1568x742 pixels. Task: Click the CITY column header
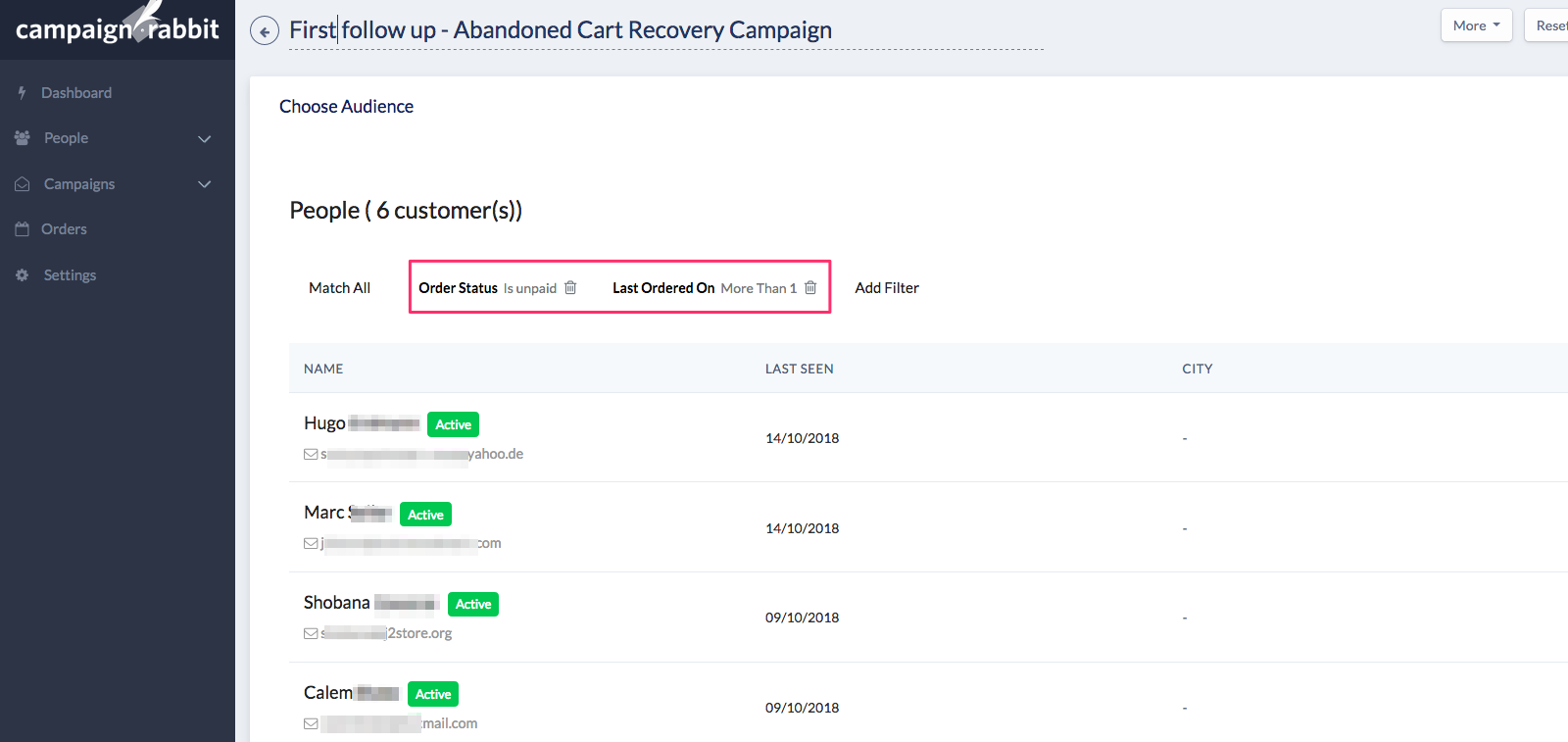1198,369
